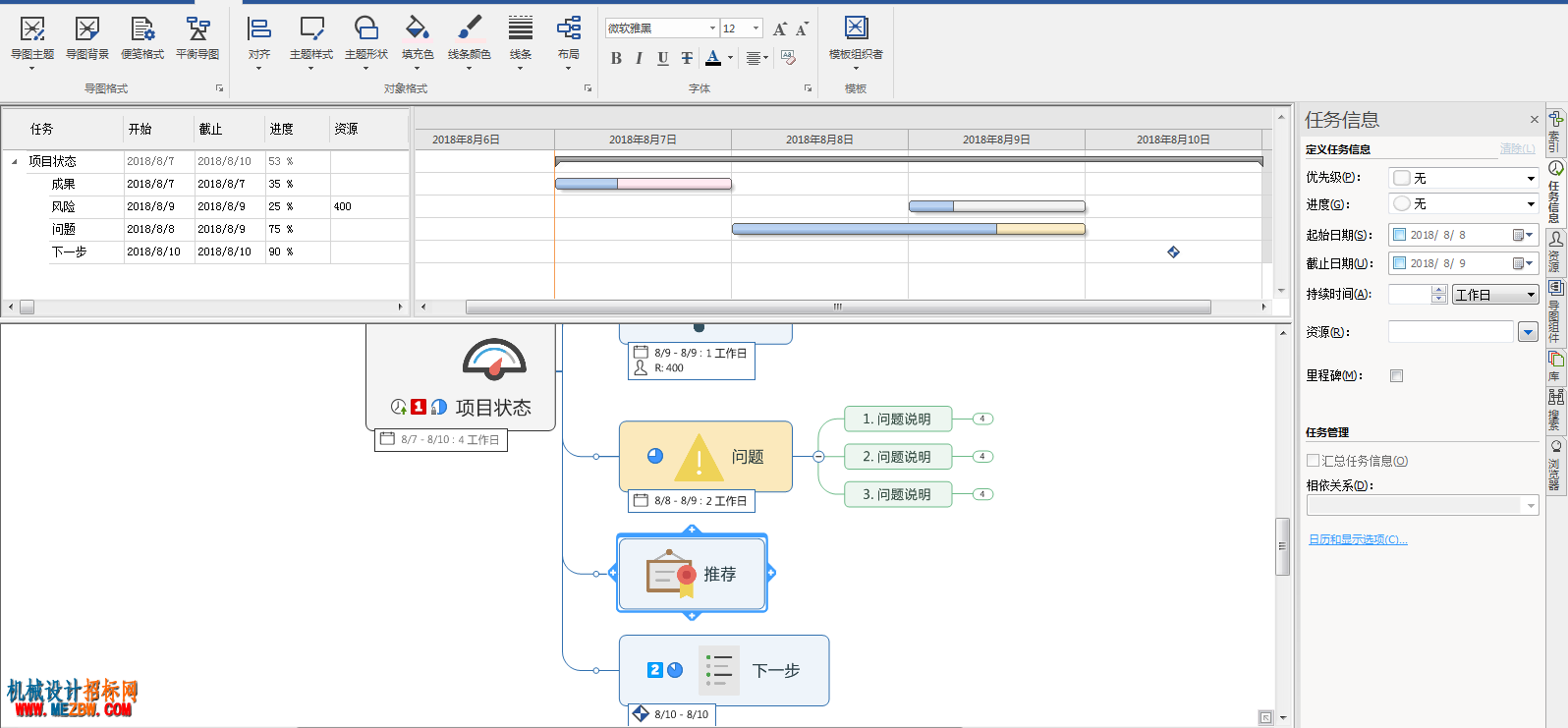Screen dimensions: 1568x728
Task: Click the font color A icon
Action: (x=713, y=58)
